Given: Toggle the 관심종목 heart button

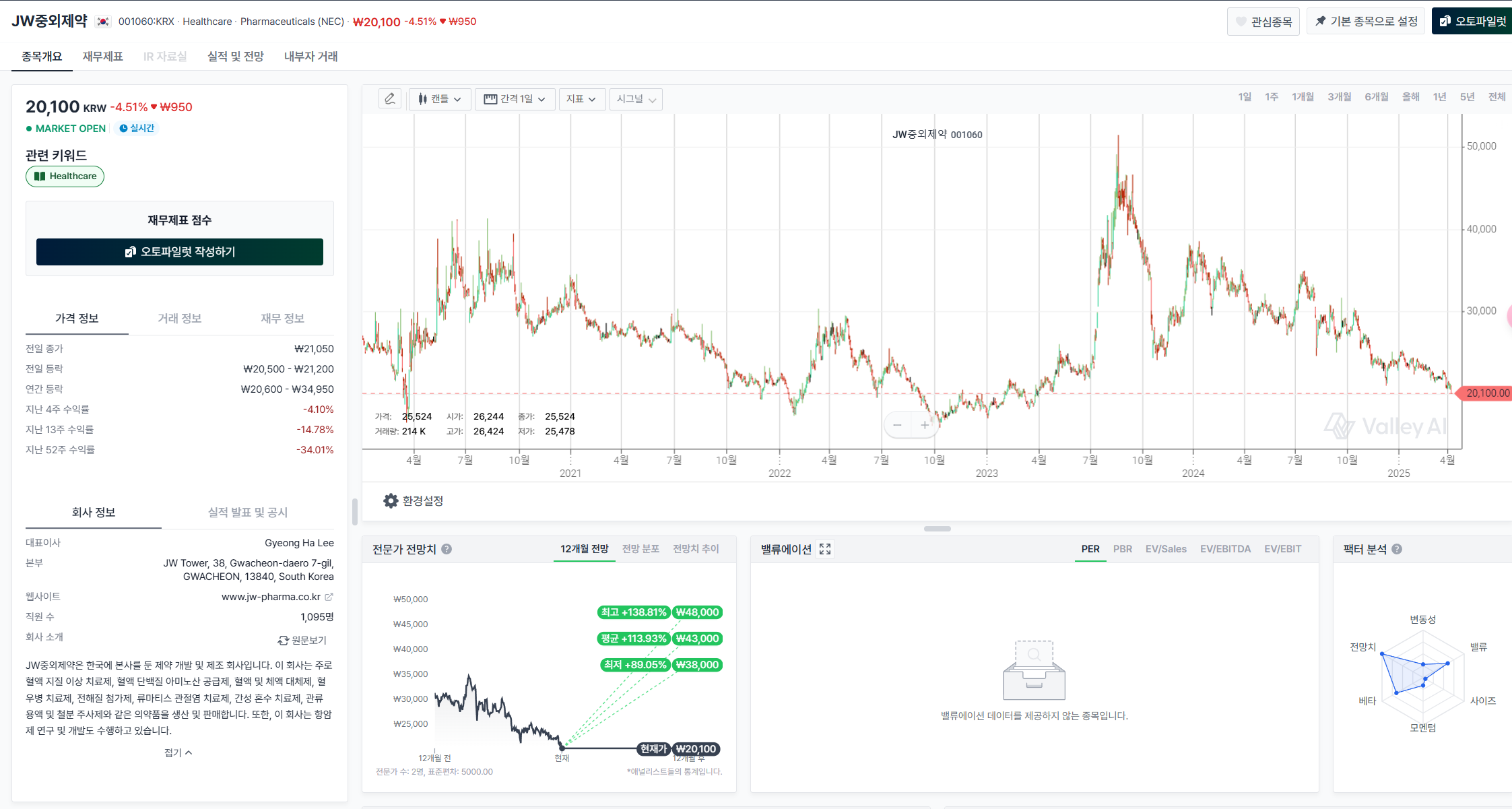Looking at the screenshot, I should (1263, 22).
